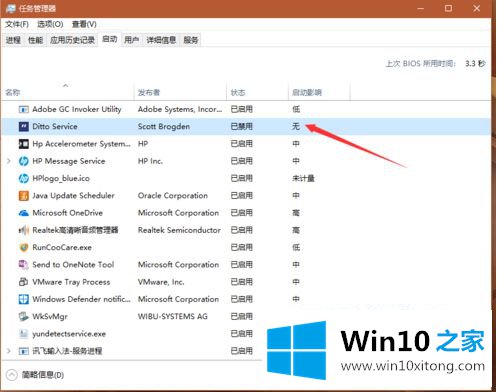
Task: Select the Ditto Service name text
Action: click(x=55, y=127)
